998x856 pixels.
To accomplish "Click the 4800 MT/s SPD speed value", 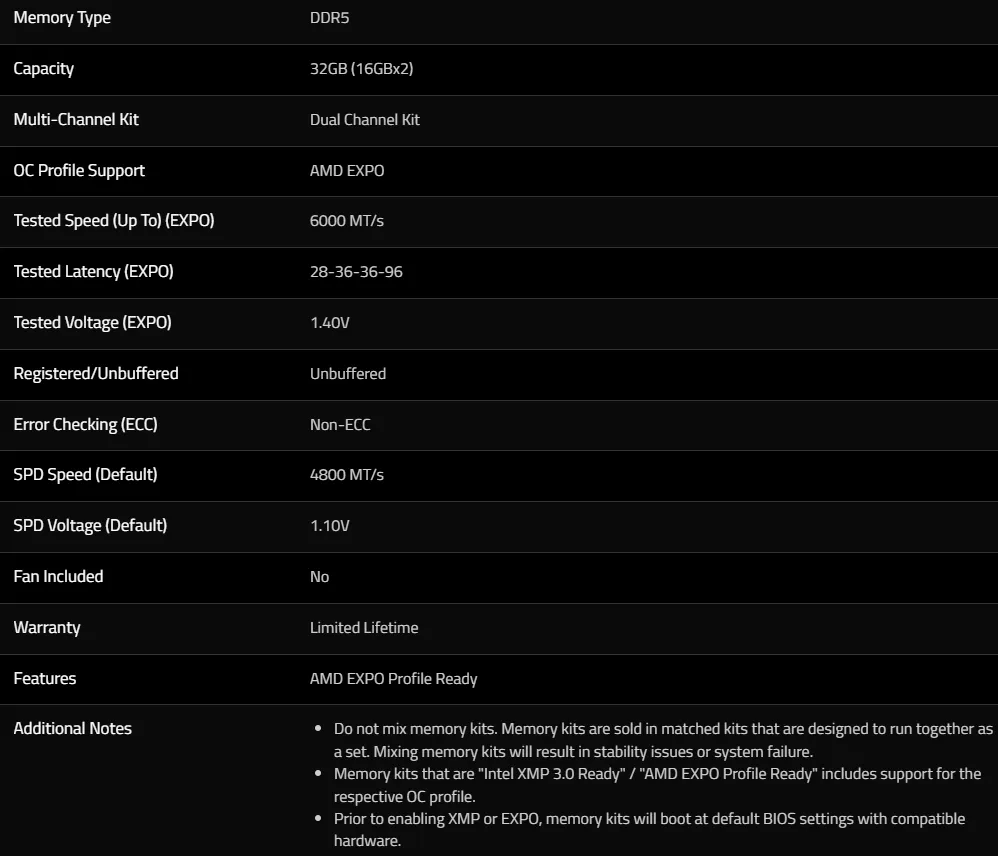I will pyautogui.click(x=346, y=475).
